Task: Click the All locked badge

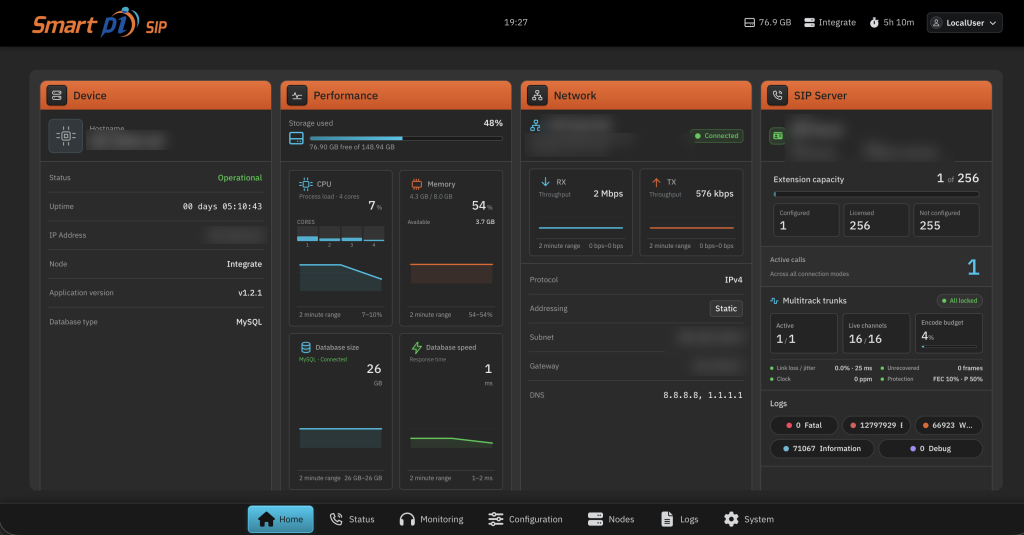Action: click(959, 300)
